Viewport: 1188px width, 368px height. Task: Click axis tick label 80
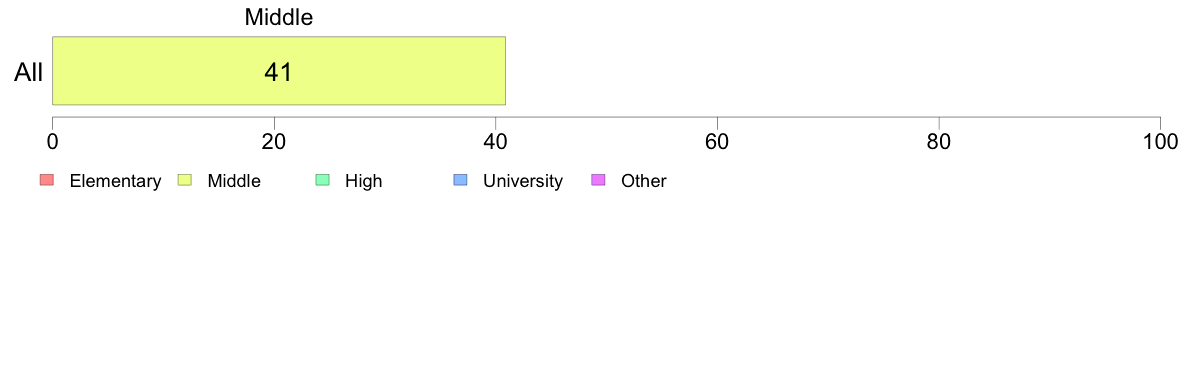click(939, 141)
